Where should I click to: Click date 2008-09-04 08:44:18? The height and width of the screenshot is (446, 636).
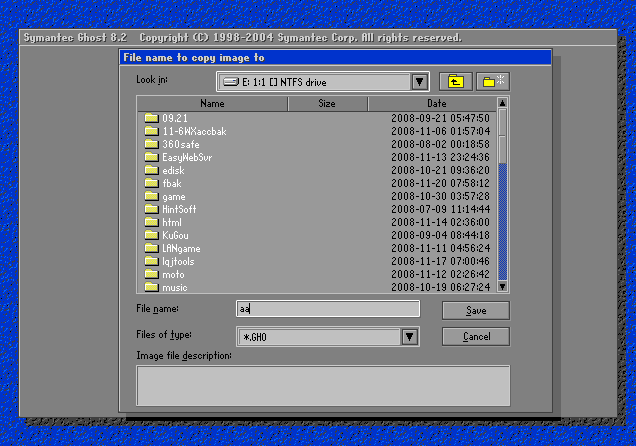point(440,235)
